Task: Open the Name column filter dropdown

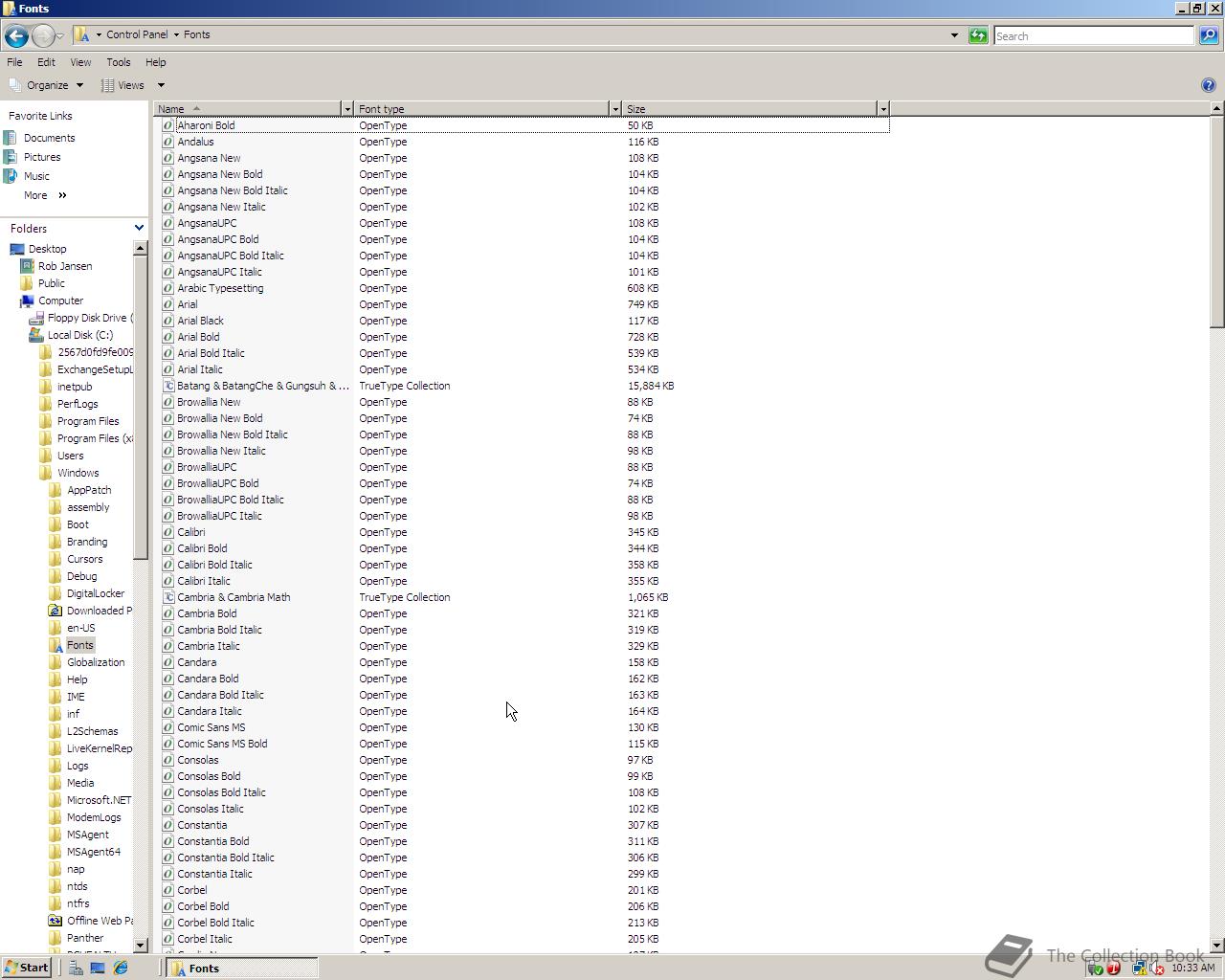Action: tap(346, 109)
